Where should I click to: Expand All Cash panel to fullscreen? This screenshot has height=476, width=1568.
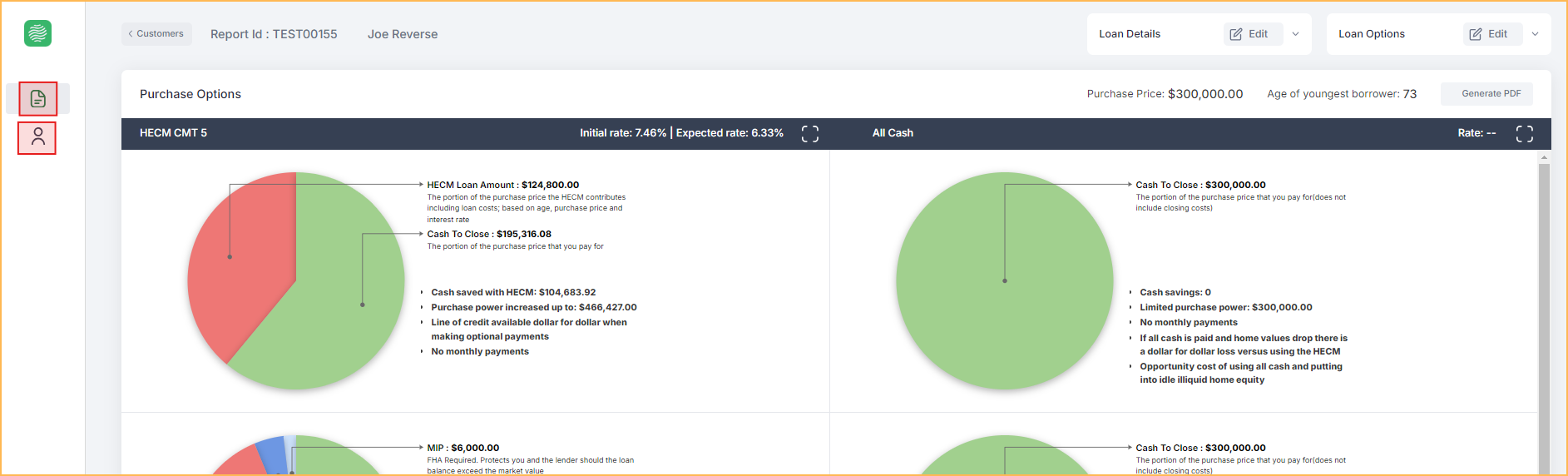(x=1525, y=134)
